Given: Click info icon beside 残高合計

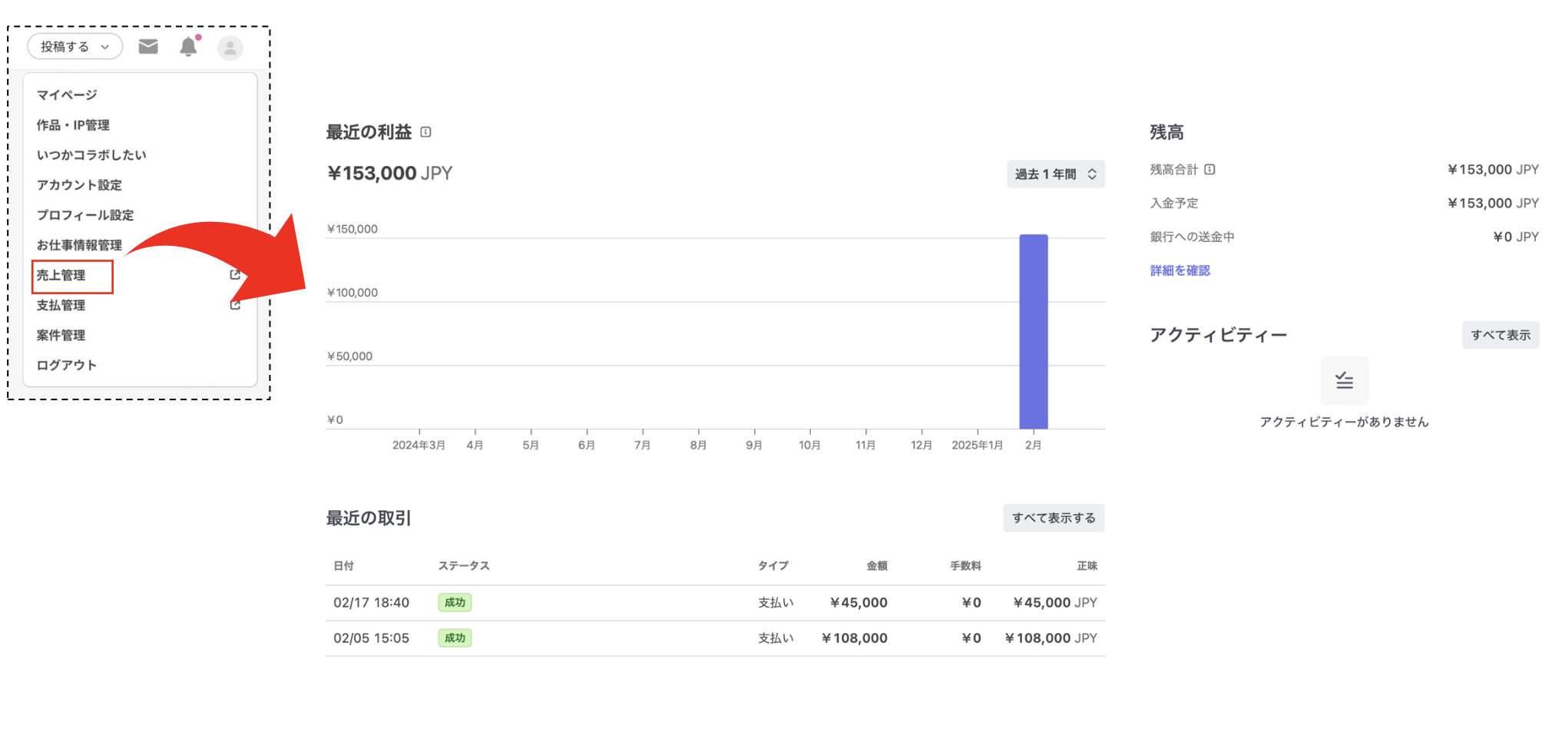Looking at the screenshot, I should [x=1209, y=169].
